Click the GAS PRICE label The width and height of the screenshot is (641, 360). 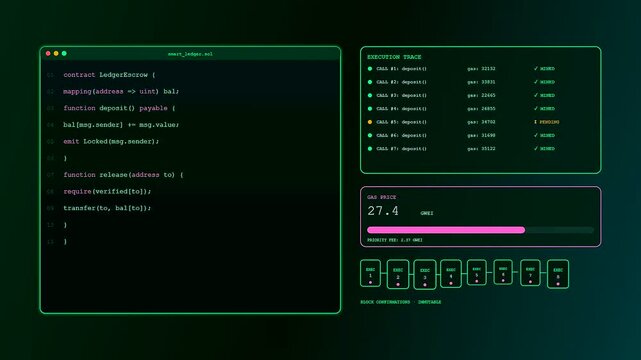click(x=381, y=197)
